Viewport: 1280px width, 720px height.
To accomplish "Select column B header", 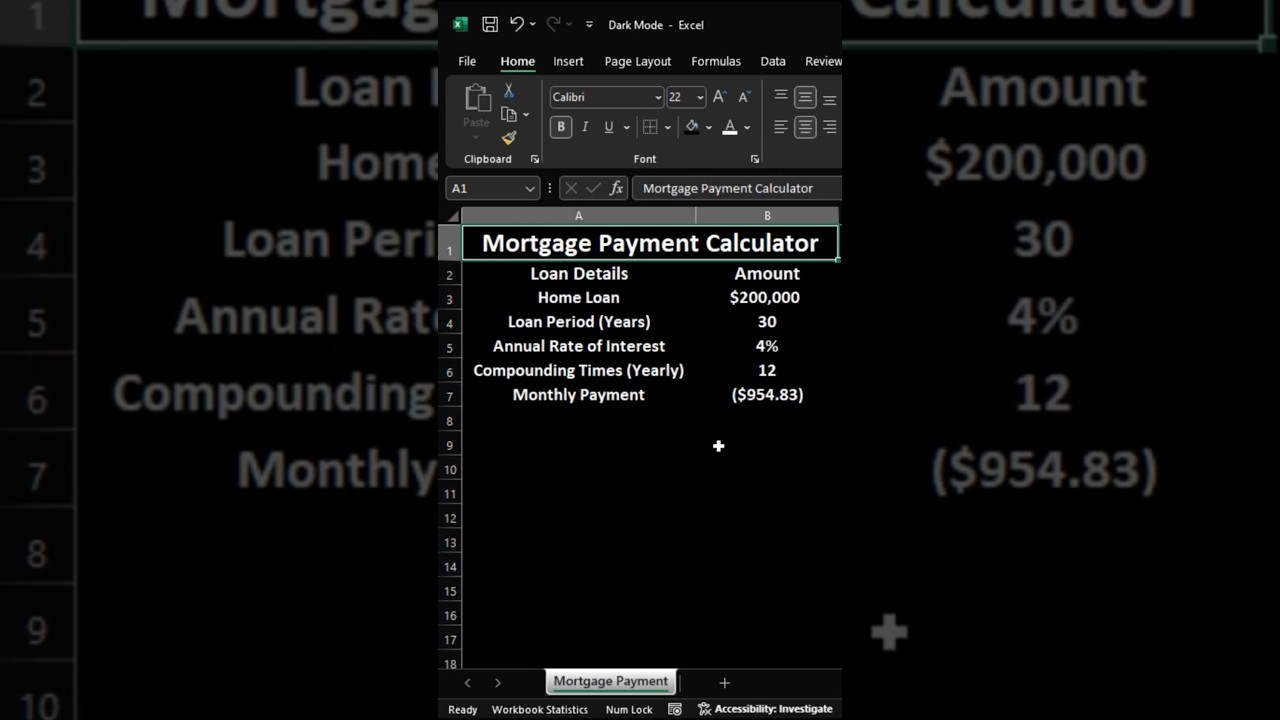I will [767, 216].
